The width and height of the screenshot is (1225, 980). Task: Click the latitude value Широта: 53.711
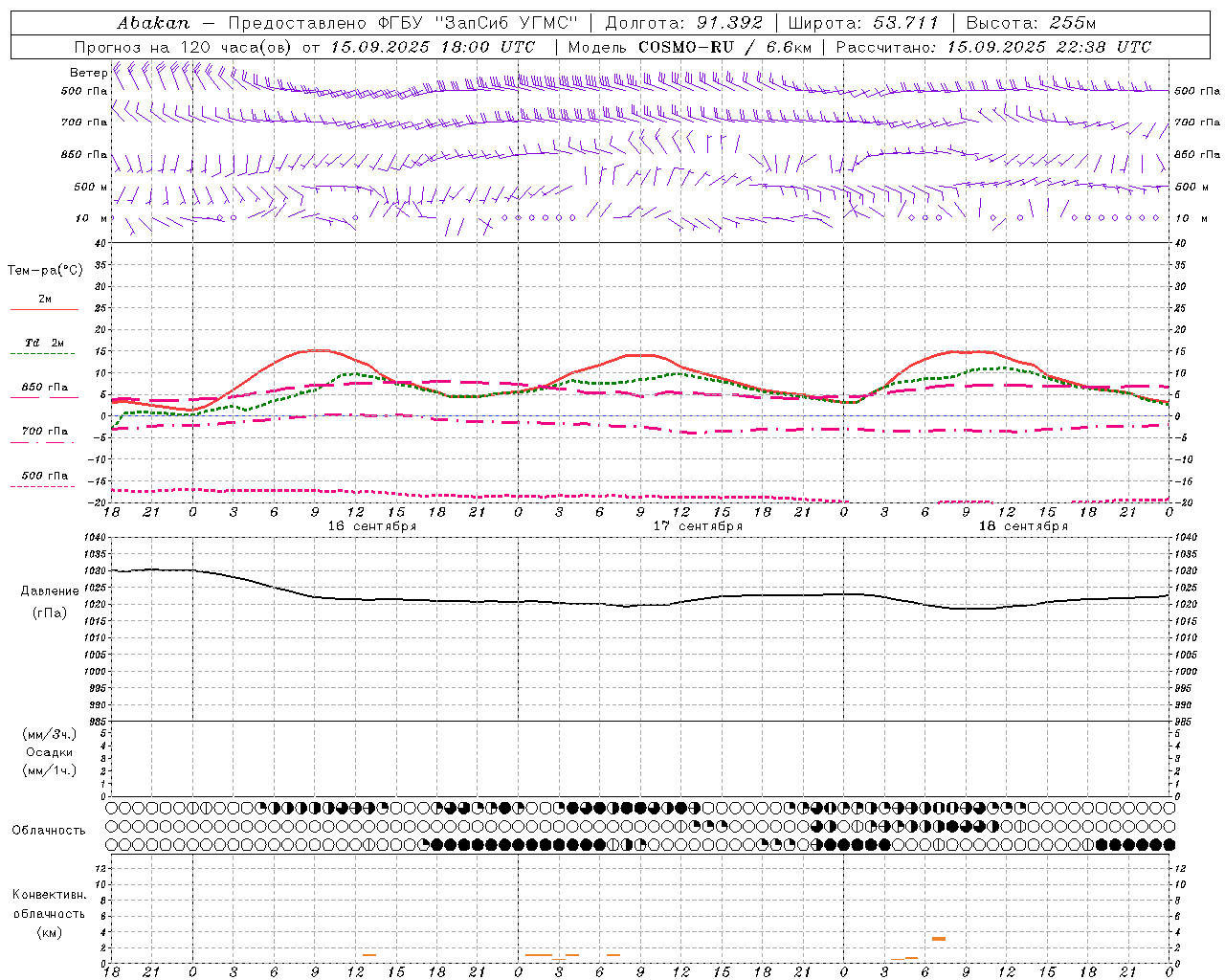coord(863,22)
